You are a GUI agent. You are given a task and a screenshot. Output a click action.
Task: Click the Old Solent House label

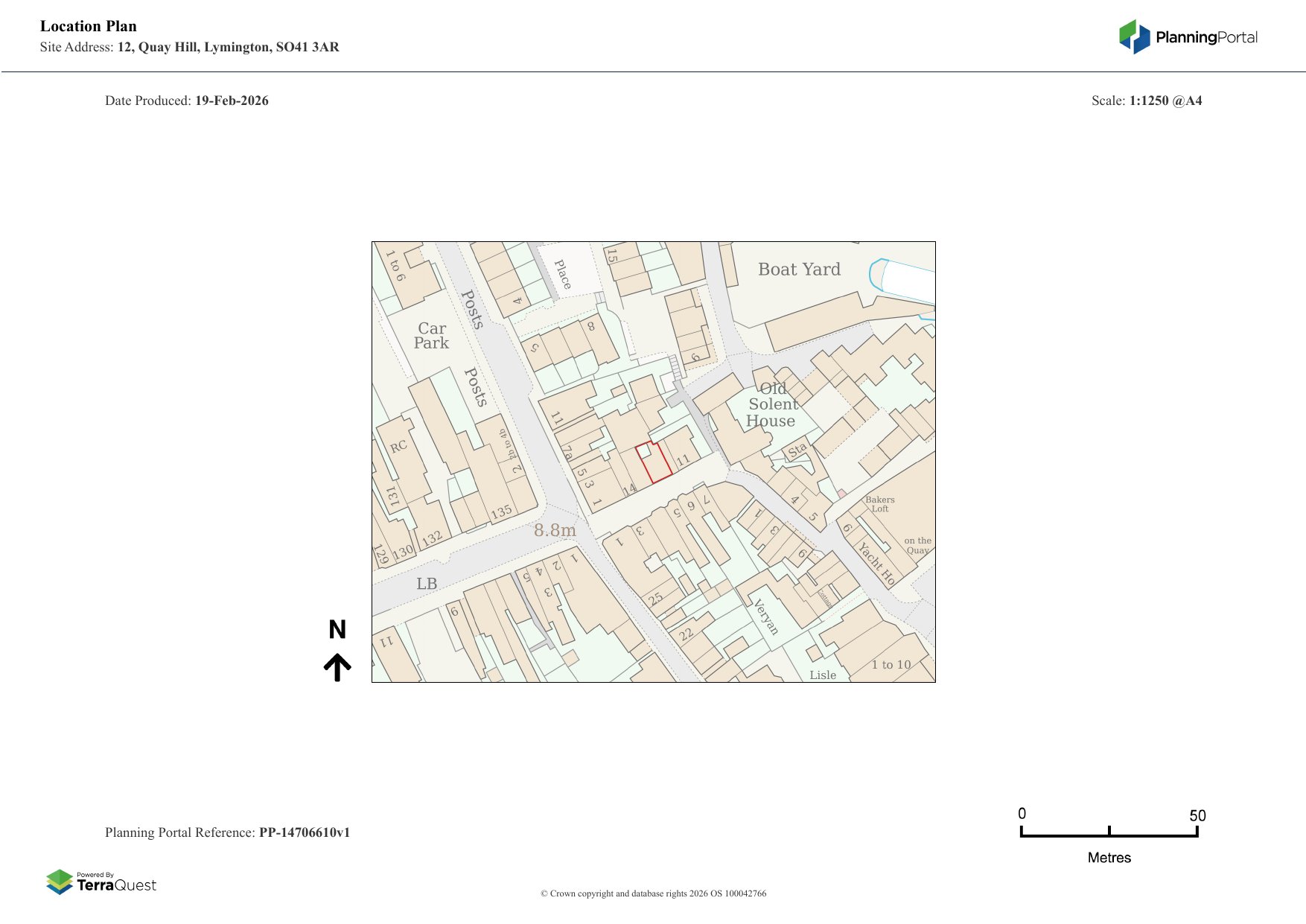click(x=772, y=405)
